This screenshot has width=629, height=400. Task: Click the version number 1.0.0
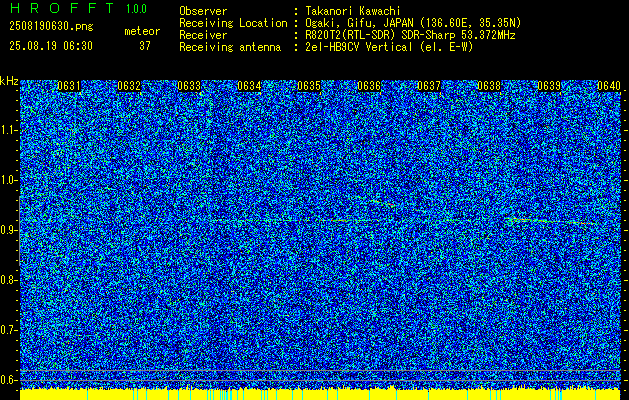(136, 9)
